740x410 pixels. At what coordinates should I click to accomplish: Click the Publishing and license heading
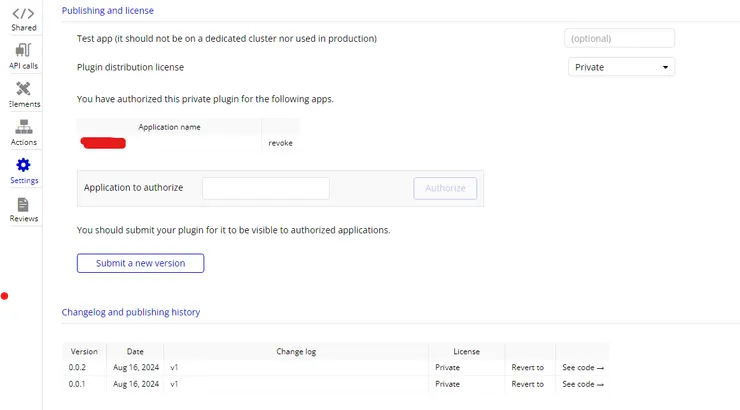[x=108, y=10]
